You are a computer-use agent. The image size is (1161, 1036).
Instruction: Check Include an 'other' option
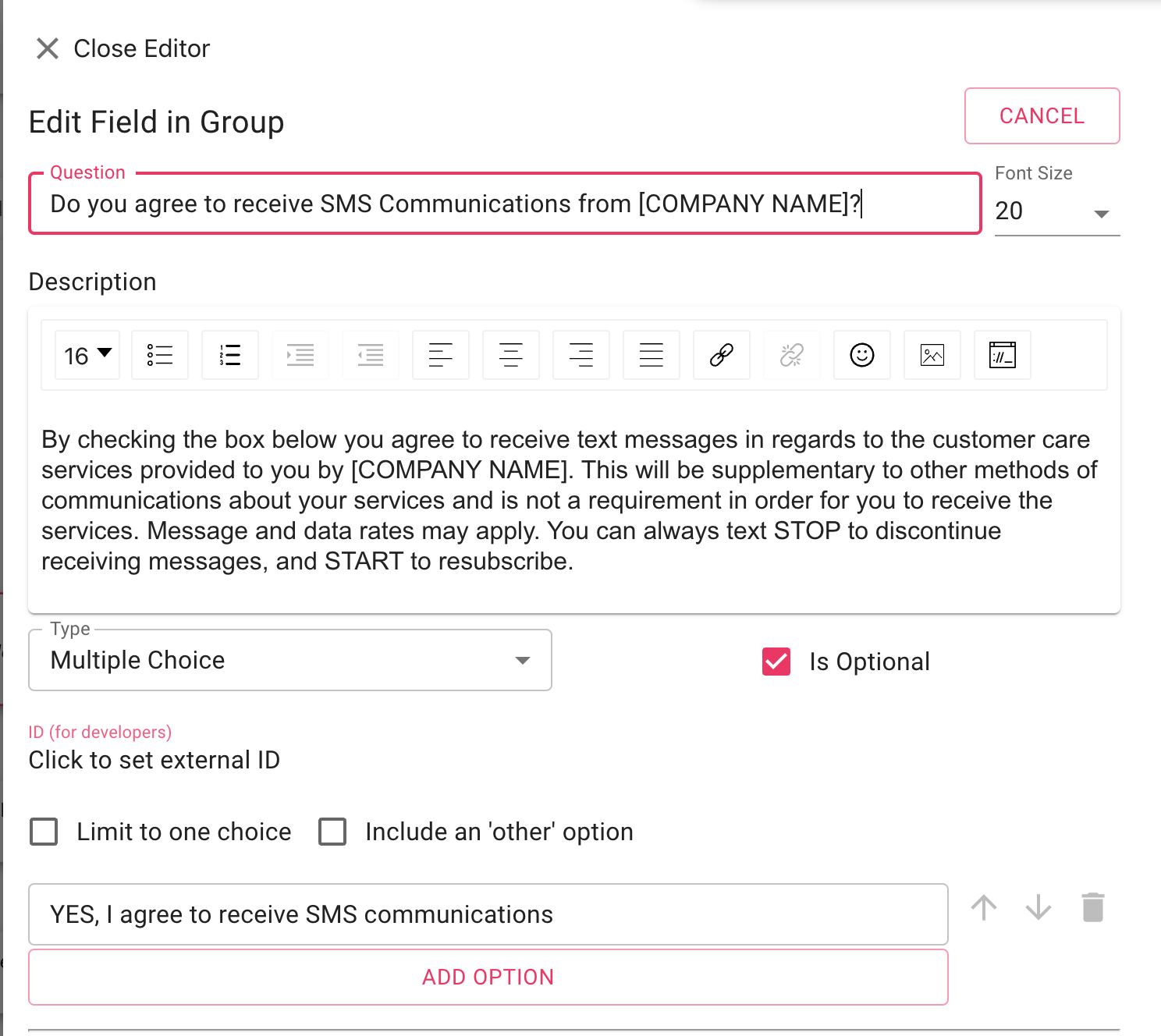pyautogui.click(x=332, y=832)
